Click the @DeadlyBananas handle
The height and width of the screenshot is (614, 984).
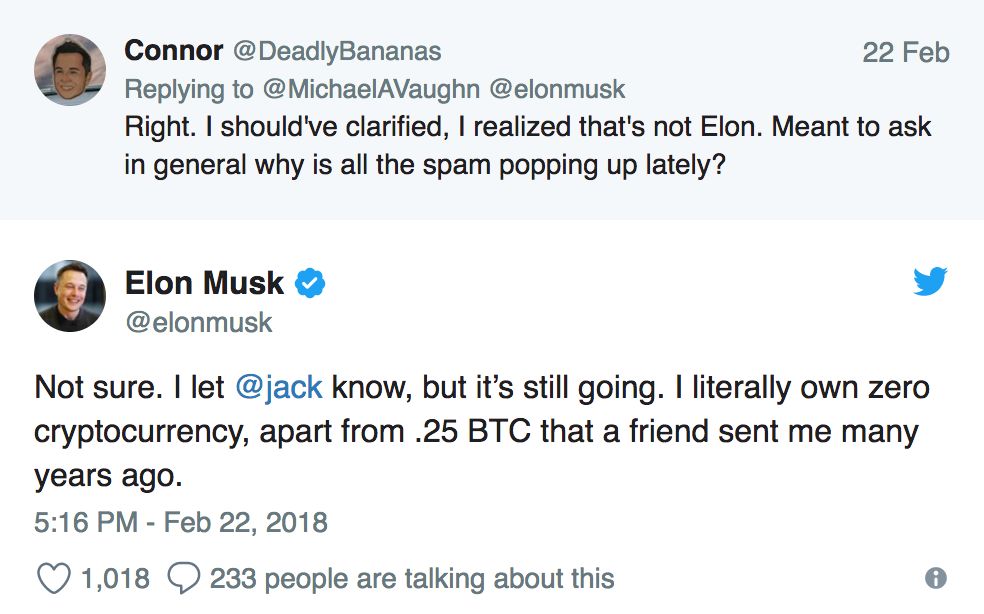pos(336,50)
